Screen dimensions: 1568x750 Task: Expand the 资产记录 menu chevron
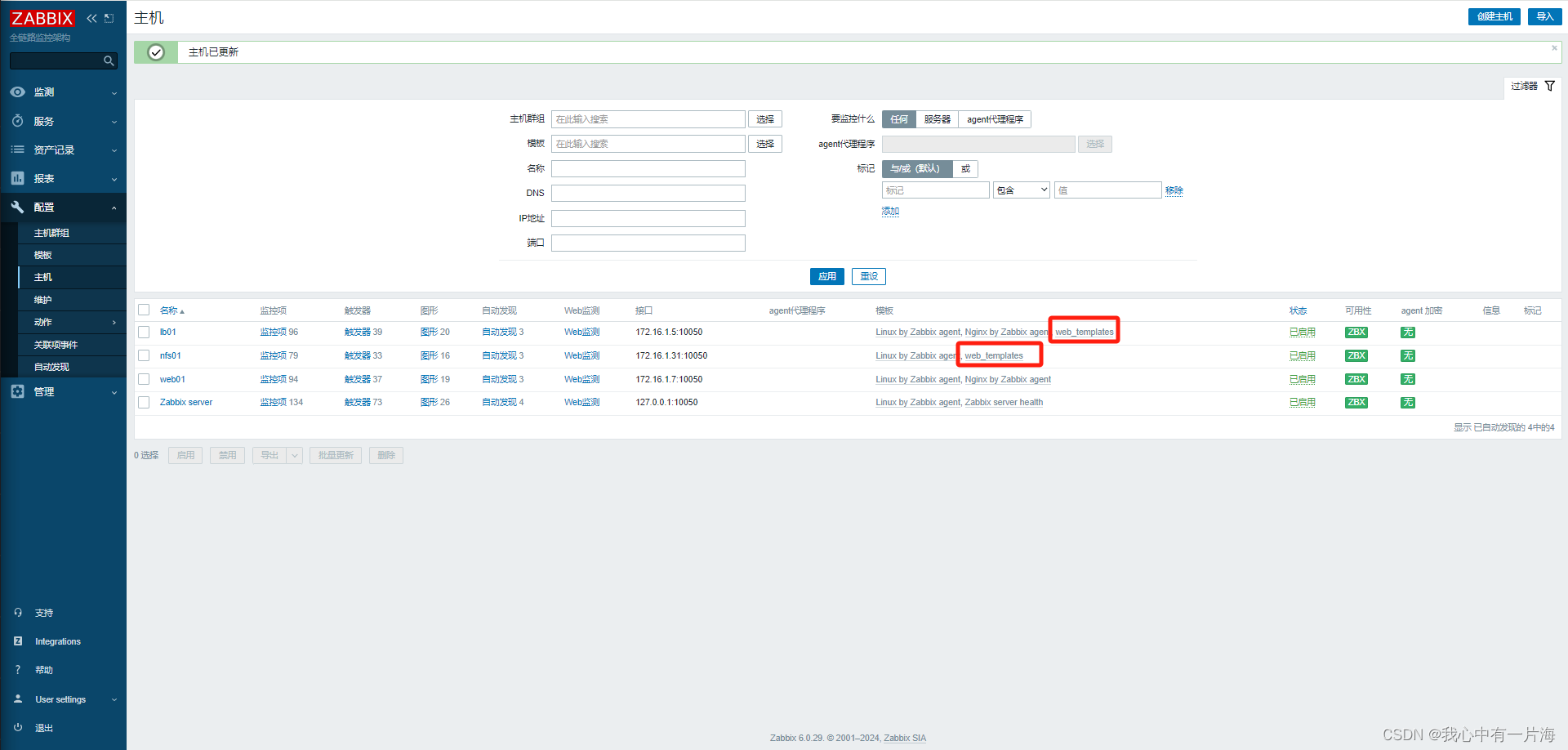tap(114, 150)
